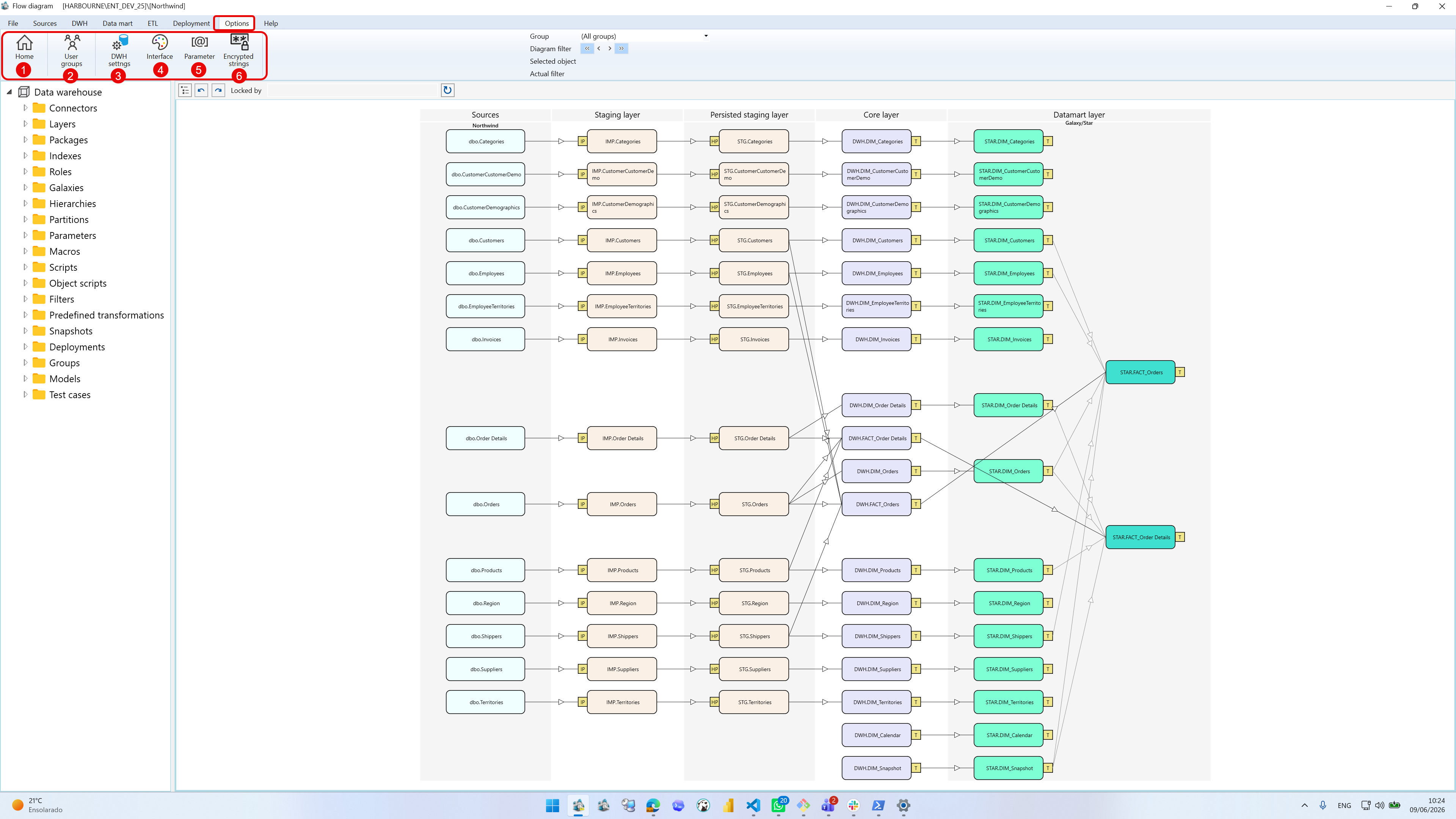
Task: Expand the Parameters folder
Action: pyautogui.click(x=25, y=235)
